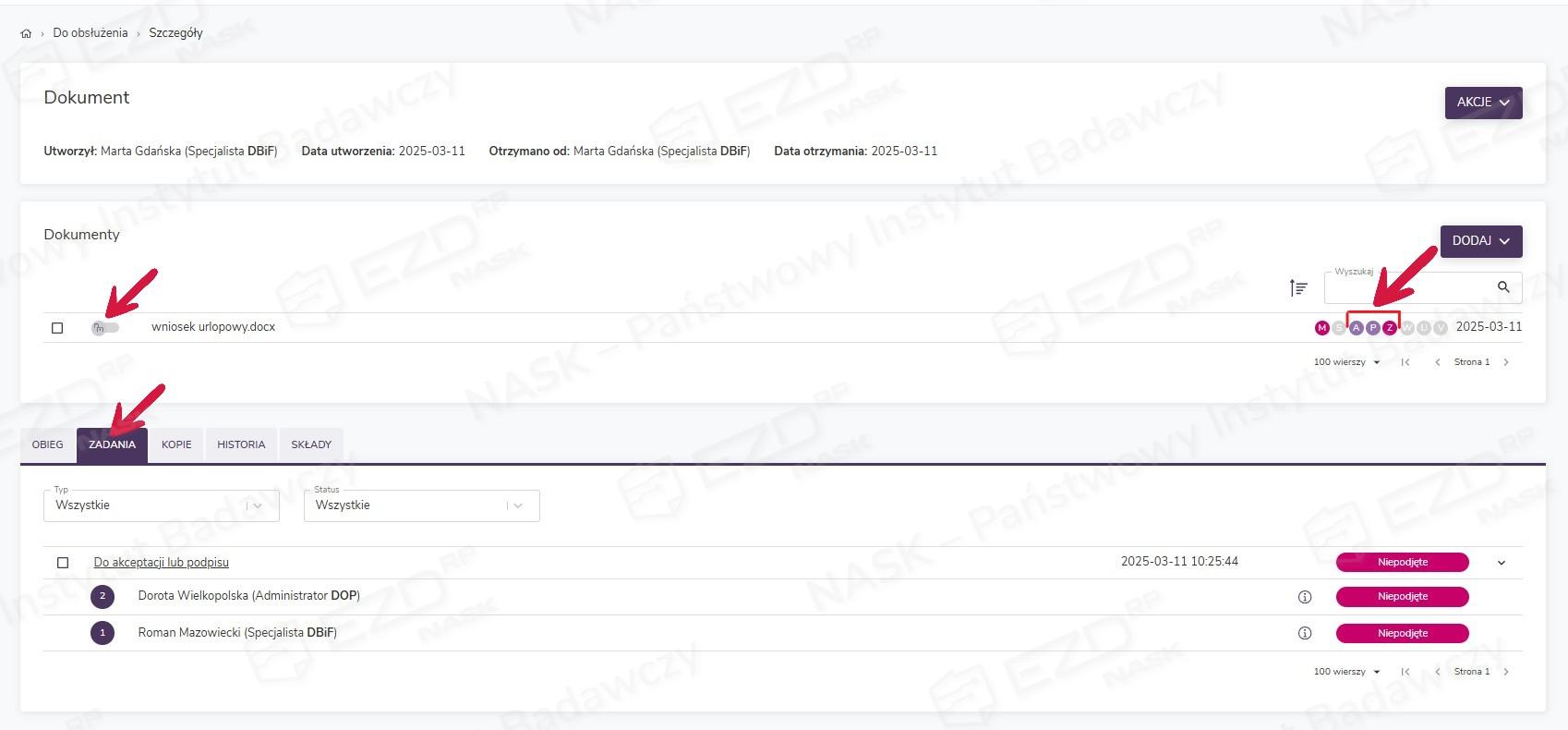
Task: Open info icon for Dorota Wielkopolska
Action: tap(1305, 597)
